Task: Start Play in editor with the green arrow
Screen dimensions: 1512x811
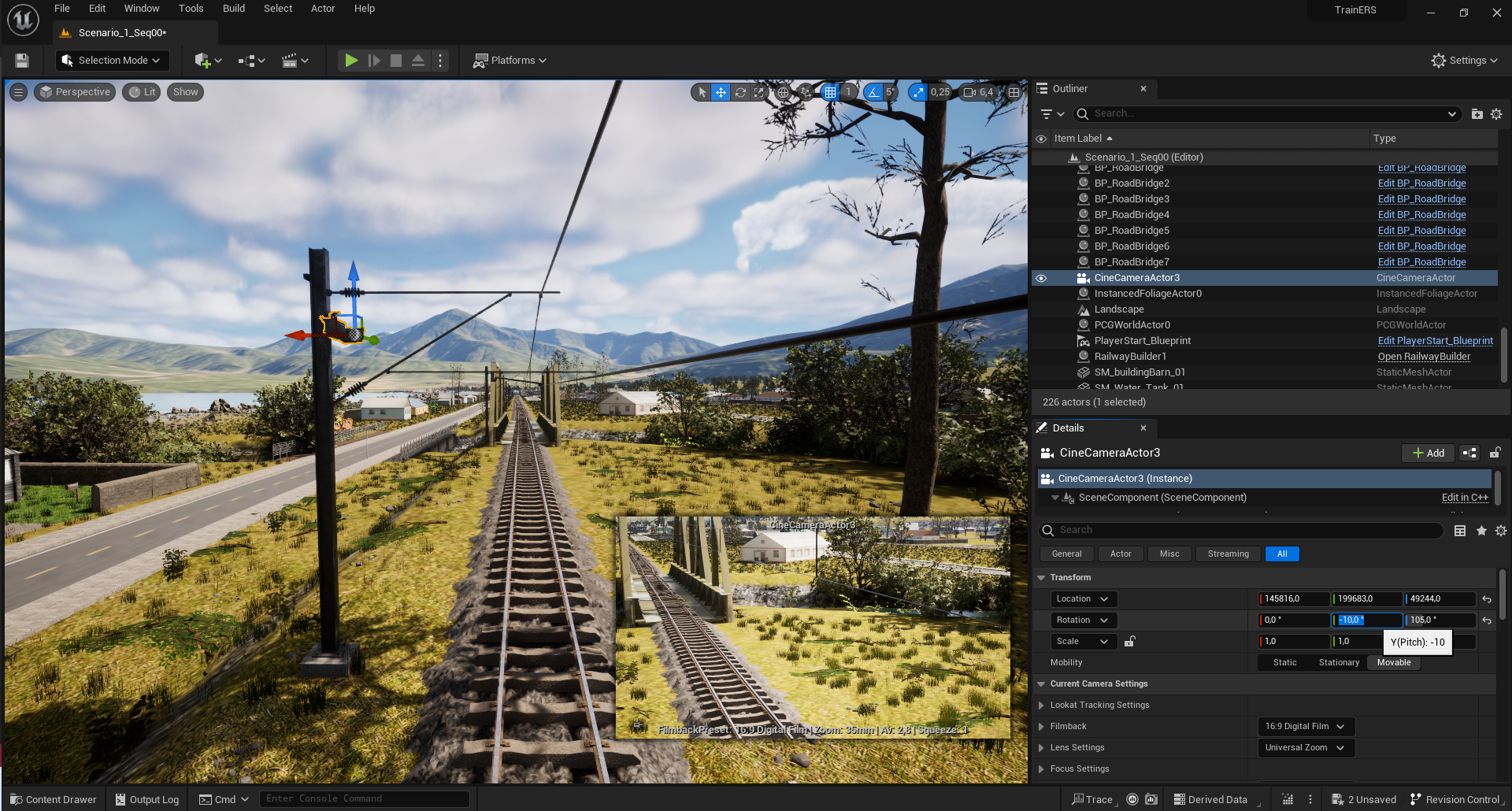Action: point(351,61)
